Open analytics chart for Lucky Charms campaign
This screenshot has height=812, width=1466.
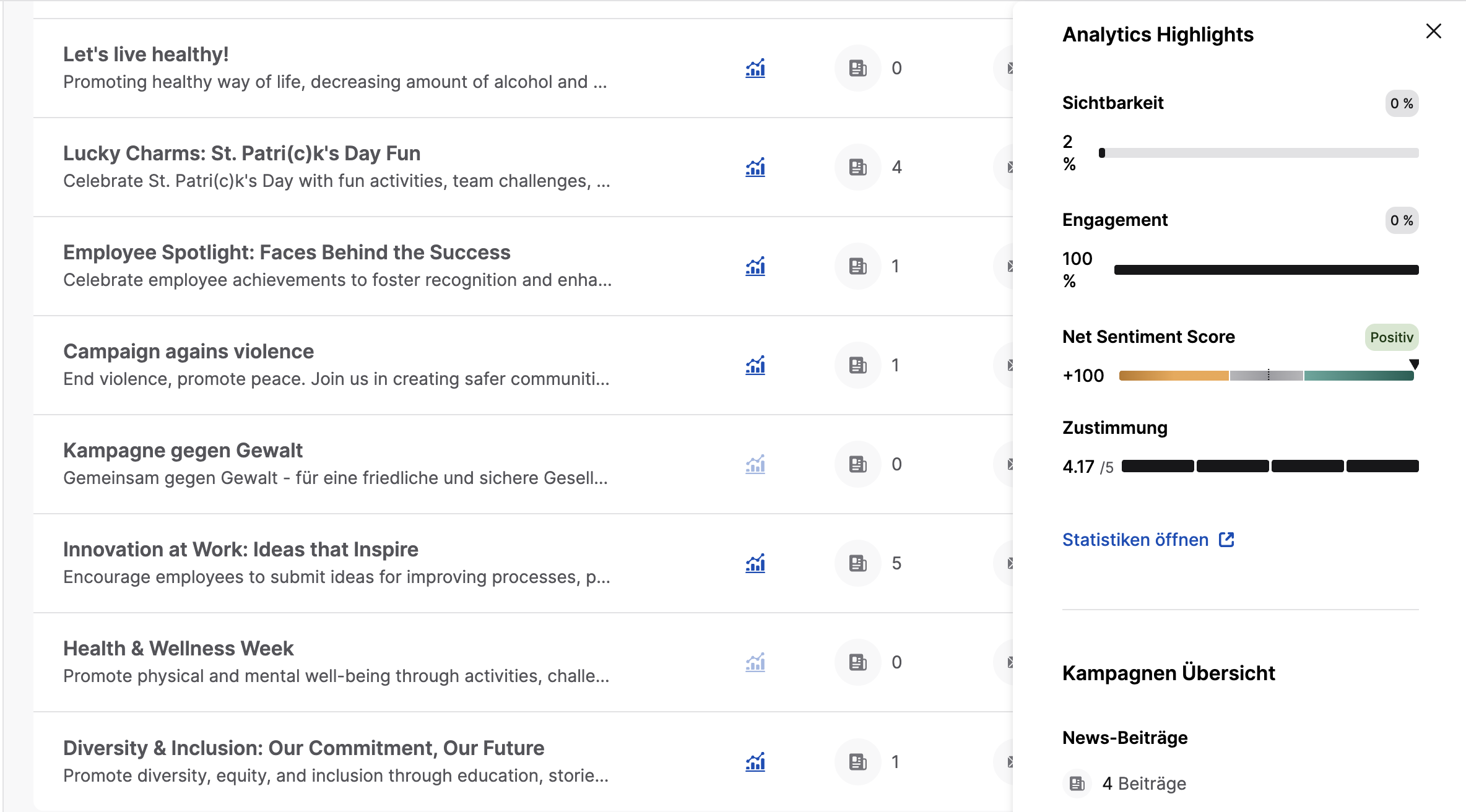[755, 167]
